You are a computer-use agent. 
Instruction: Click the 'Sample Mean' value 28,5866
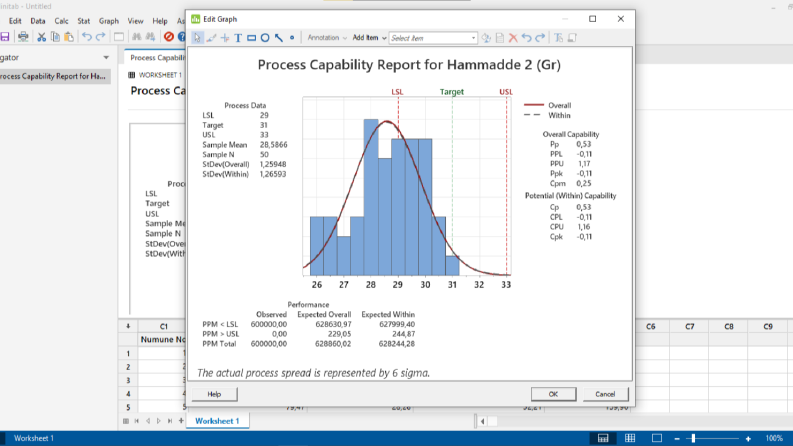coord(274,145)
